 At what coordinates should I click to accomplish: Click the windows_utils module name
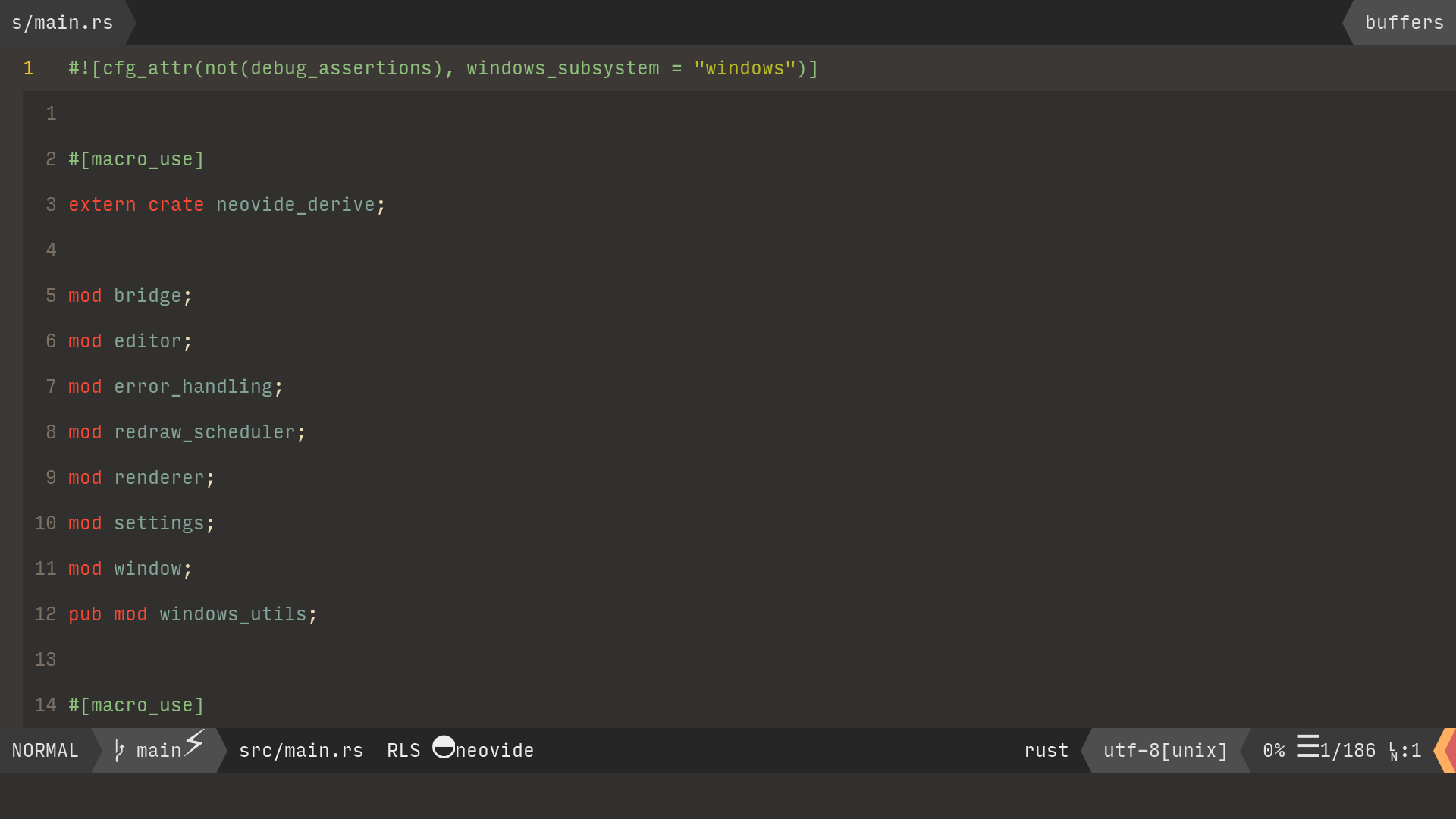pyautogui.click(x=233, y=614)
